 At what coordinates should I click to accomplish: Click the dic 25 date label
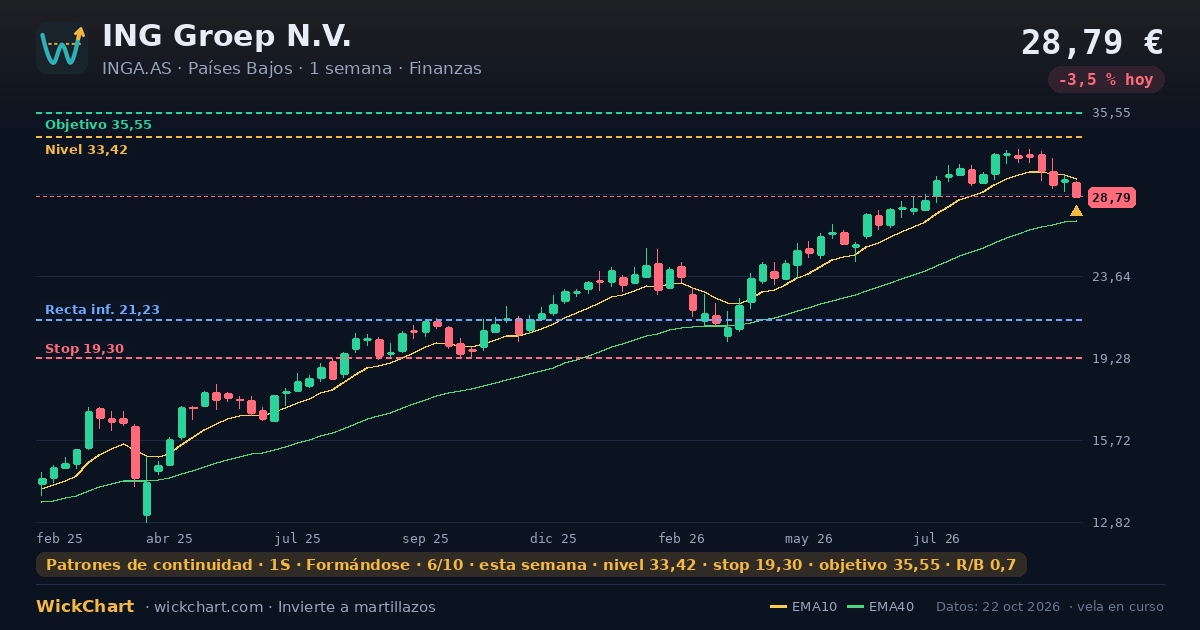[553, 538]
